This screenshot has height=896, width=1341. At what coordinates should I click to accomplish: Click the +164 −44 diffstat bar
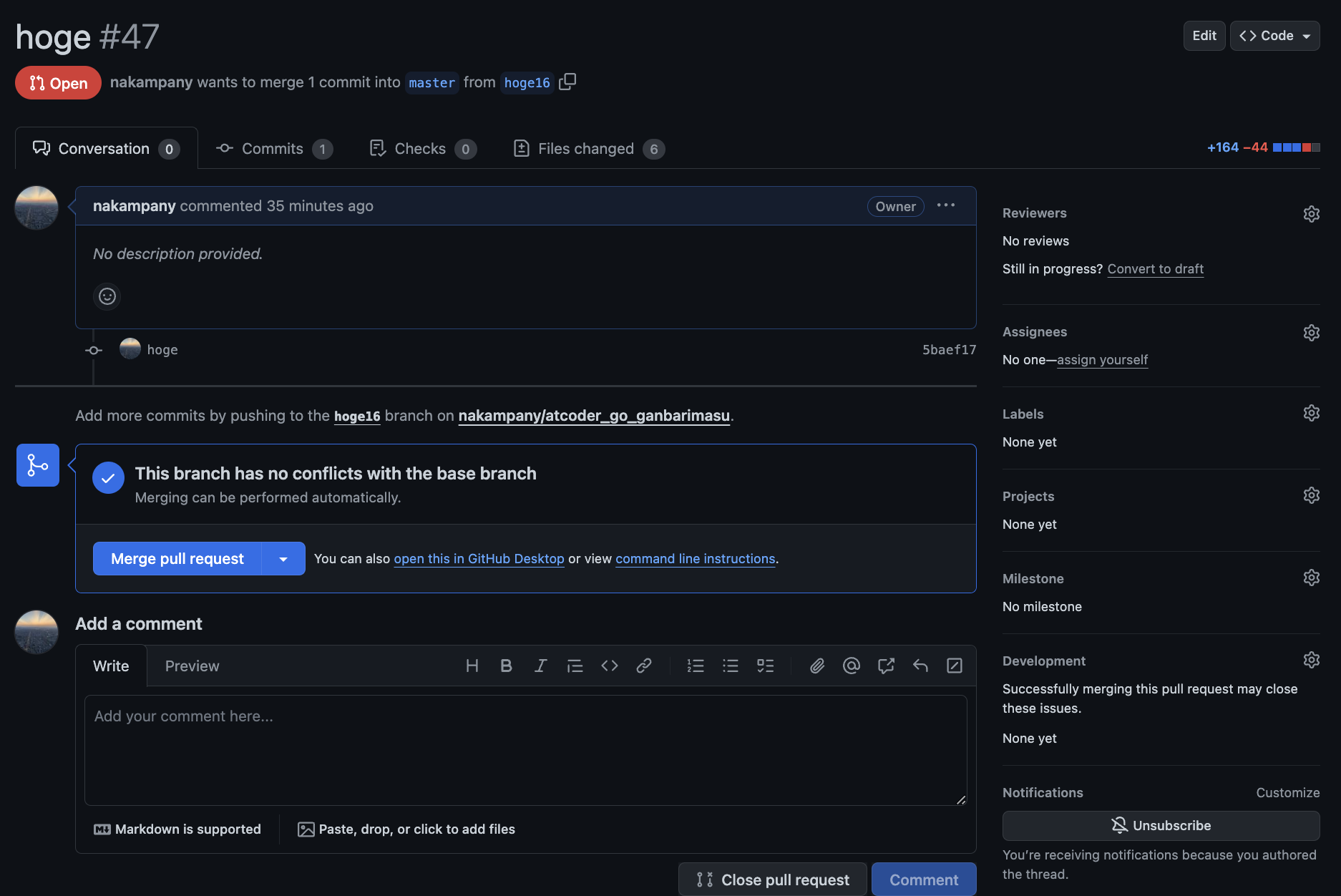1263,147
